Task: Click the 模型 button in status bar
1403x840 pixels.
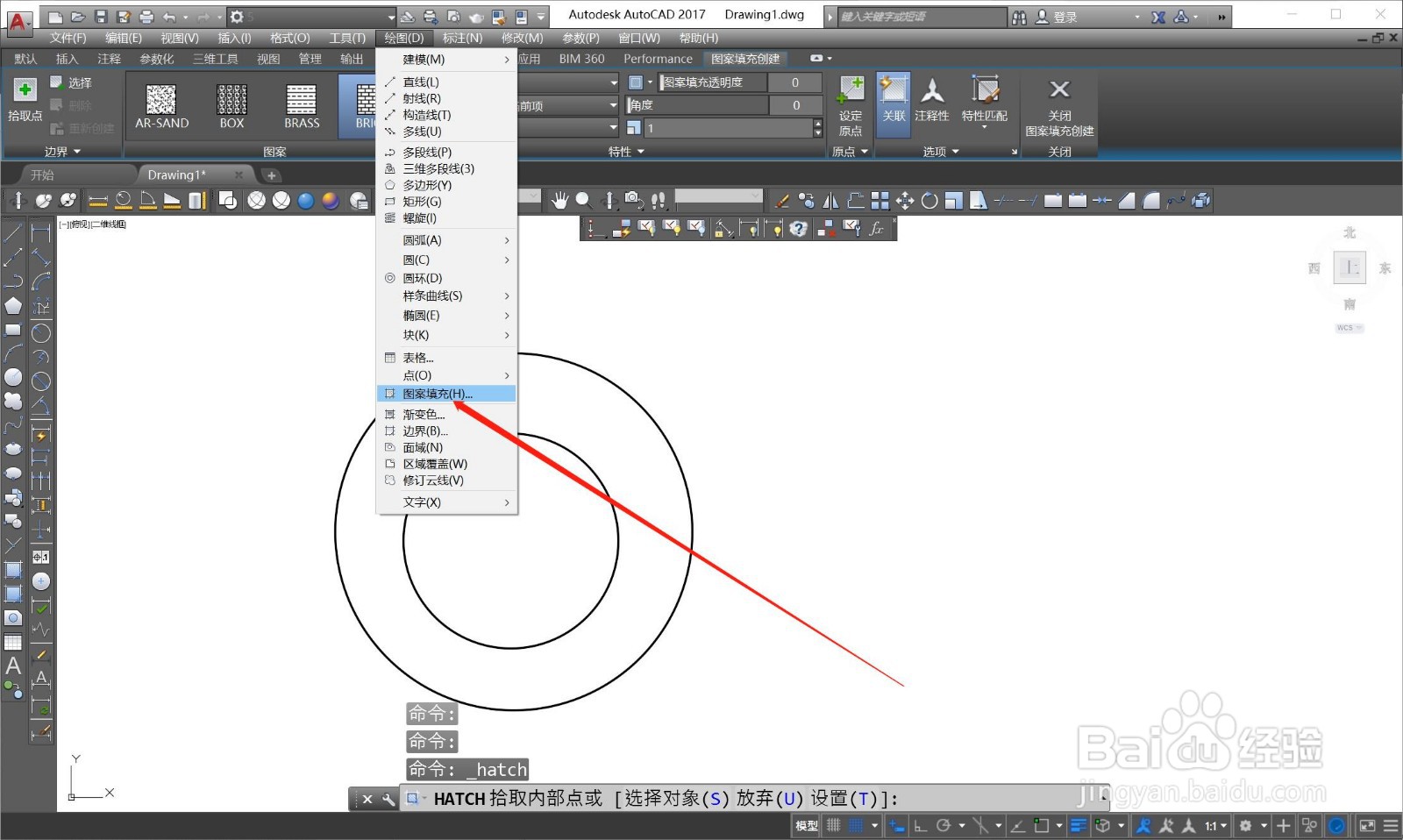Action: click(807, 825)
